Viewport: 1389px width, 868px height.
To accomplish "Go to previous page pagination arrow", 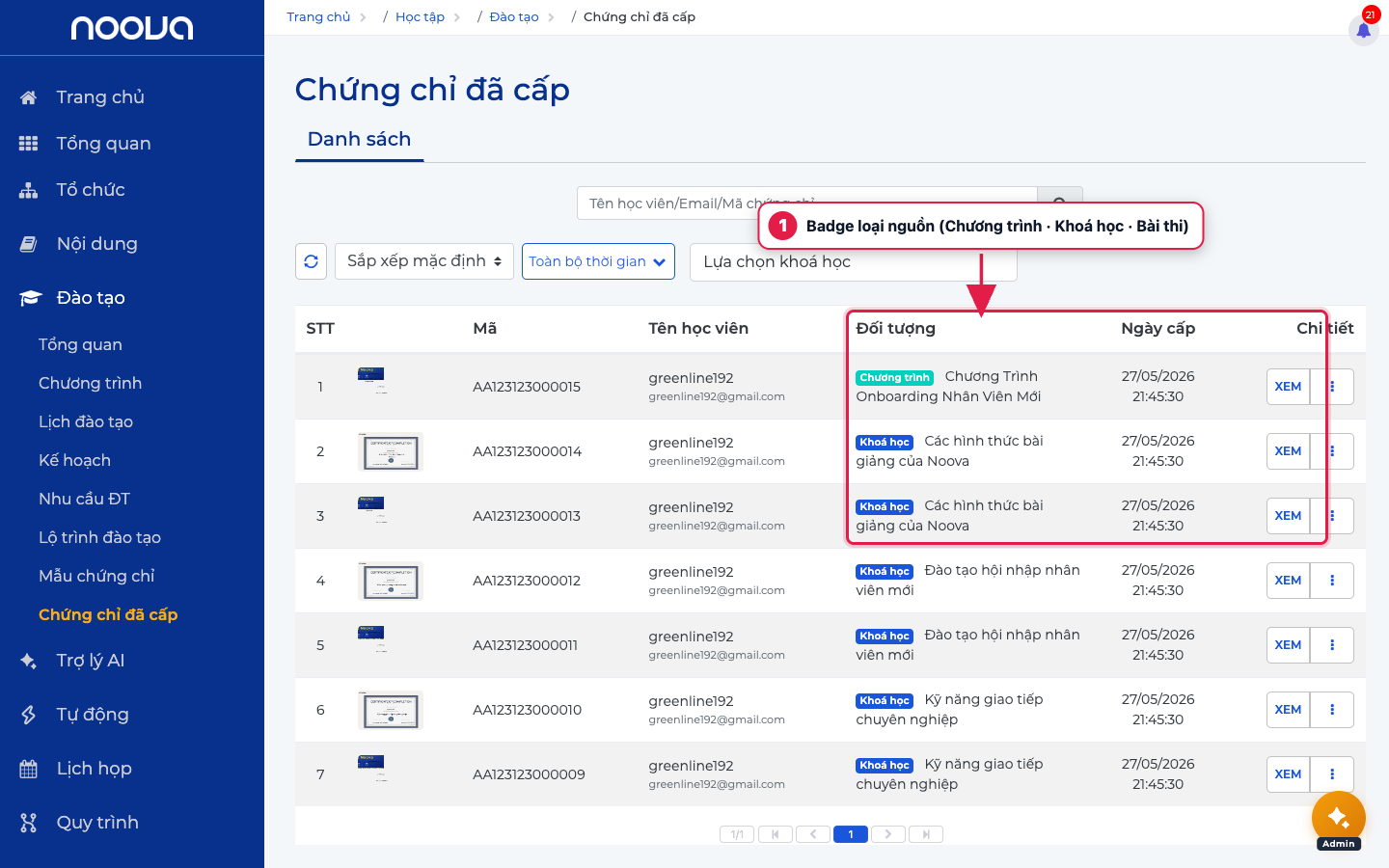I will (813, 834).
